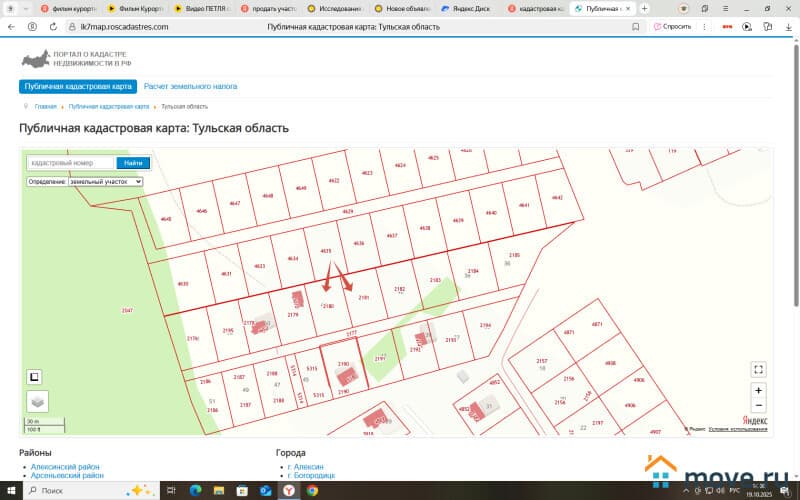Open the map layers switcher icon
Image resolution: width=800 pixels, height=500 pixels.
pos(38,401)
